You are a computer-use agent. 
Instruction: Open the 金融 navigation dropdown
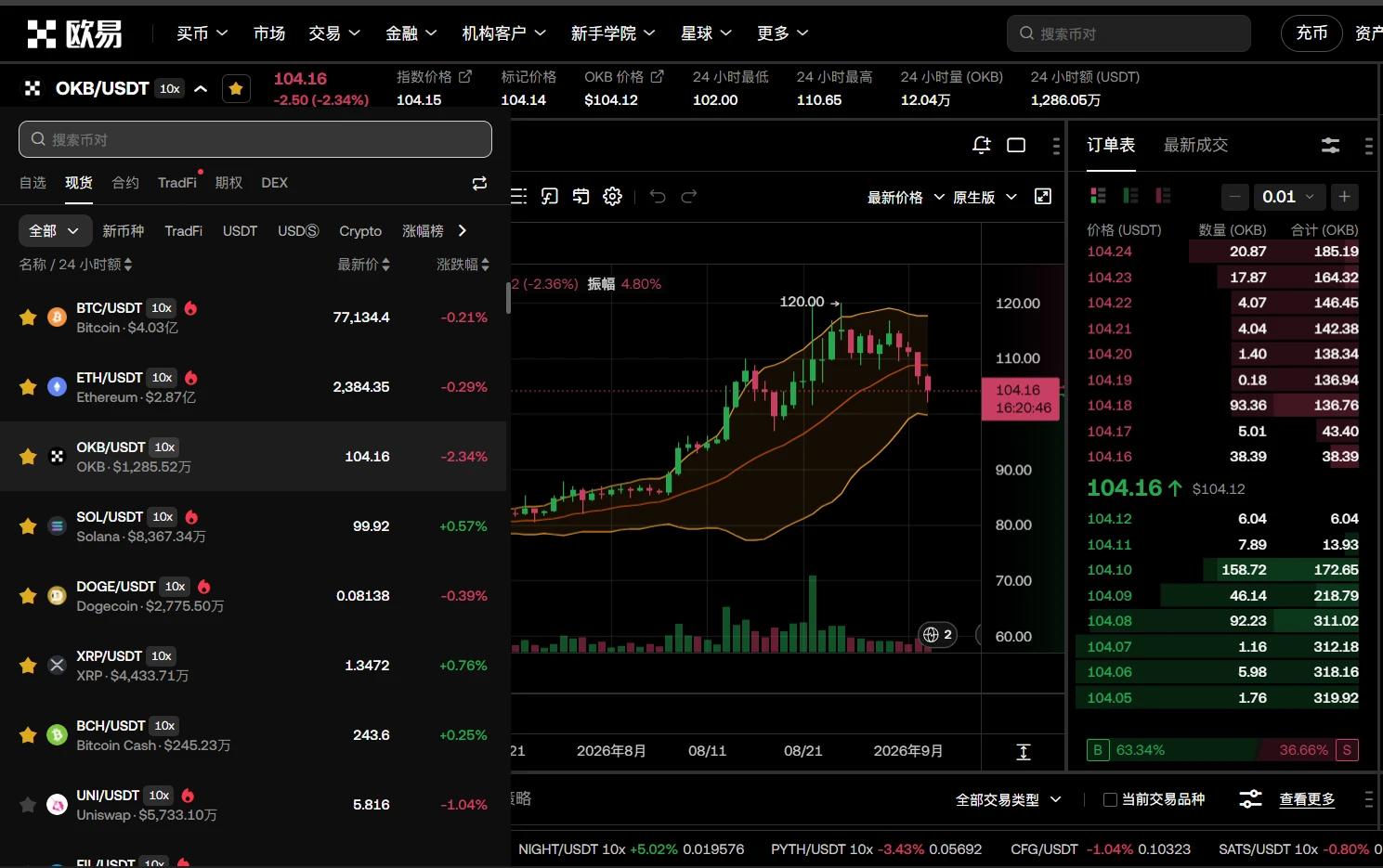[411, 33]
